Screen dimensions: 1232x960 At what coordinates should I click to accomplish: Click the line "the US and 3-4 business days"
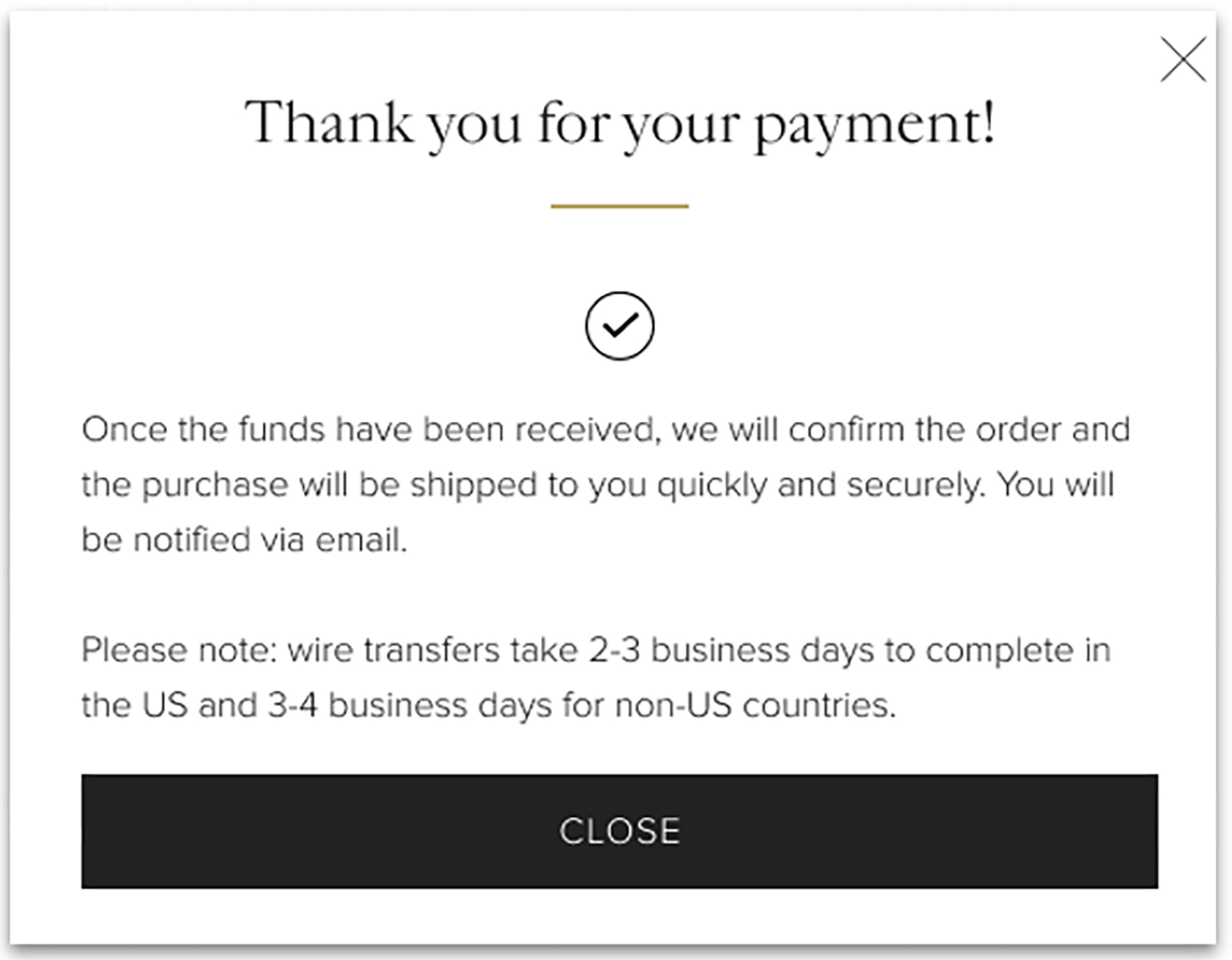coord(489,706)
